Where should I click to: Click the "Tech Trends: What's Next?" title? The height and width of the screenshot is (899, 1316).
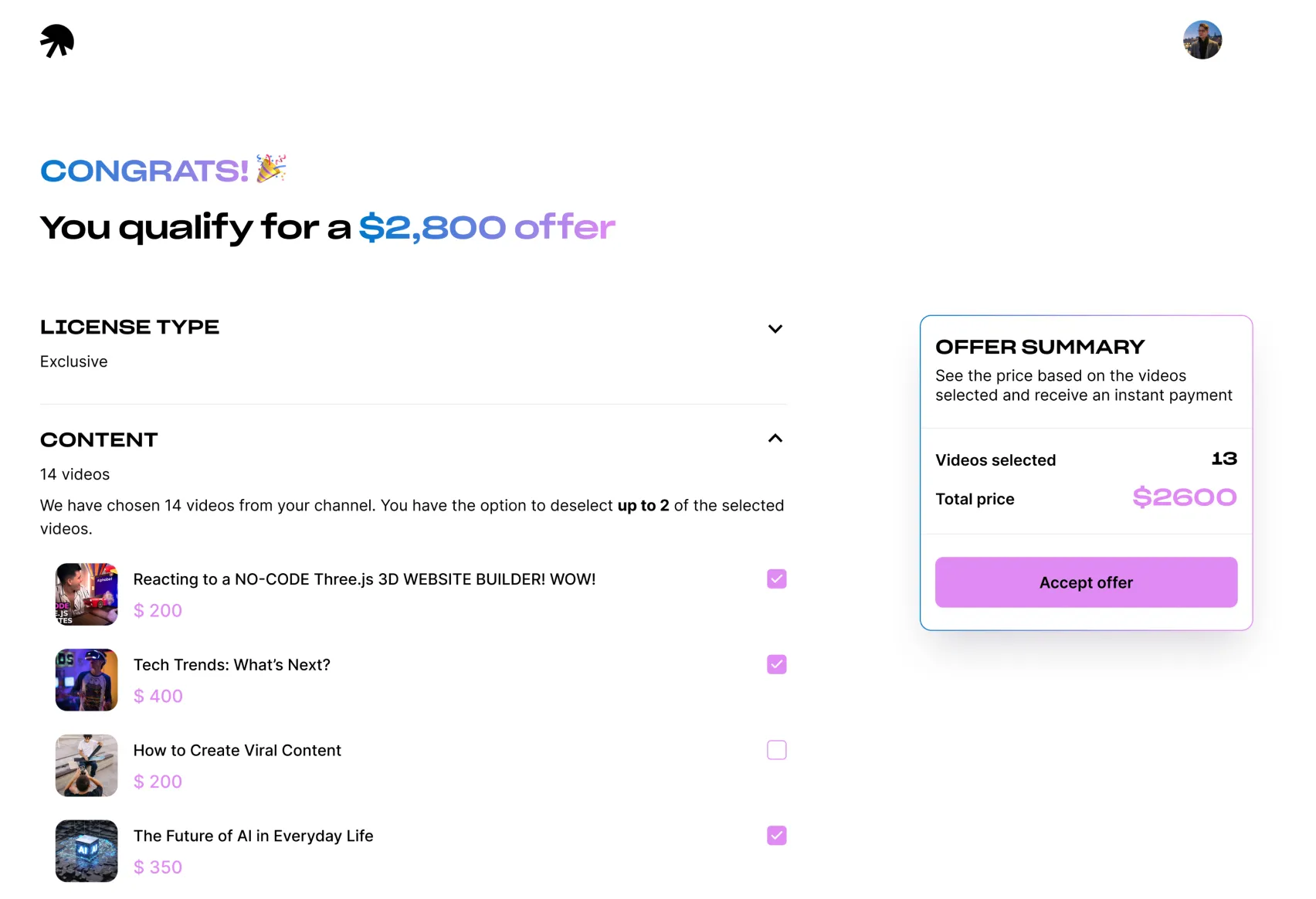pos(232,665)
